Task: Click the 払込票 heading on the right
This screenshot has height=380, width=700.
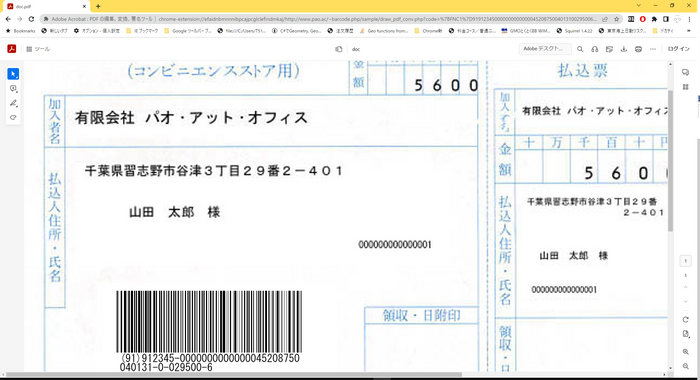Action: (x=583, y=71)
